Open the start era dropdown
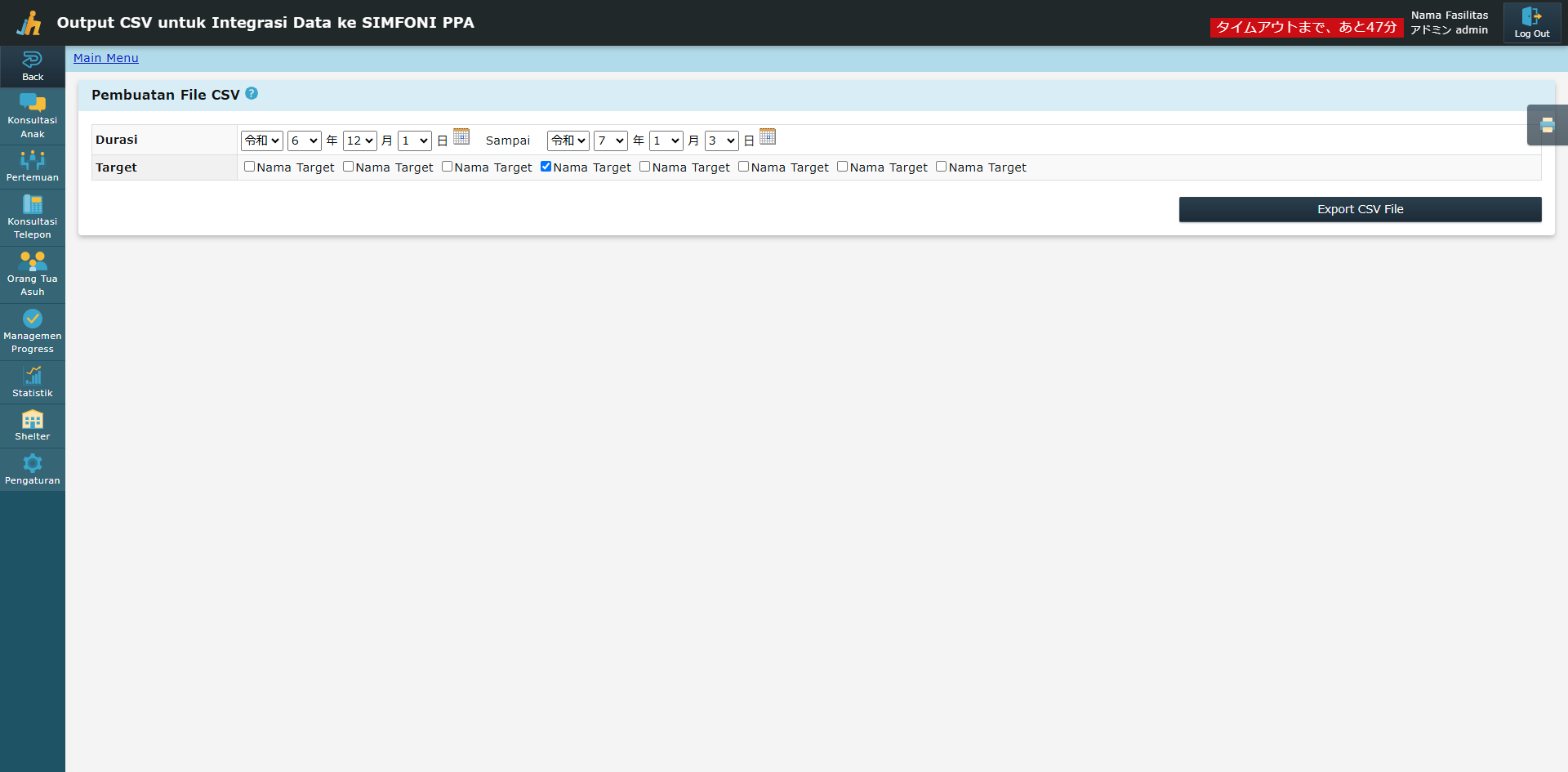Viewport: 1568px width, 772px height. click(261, 141)
